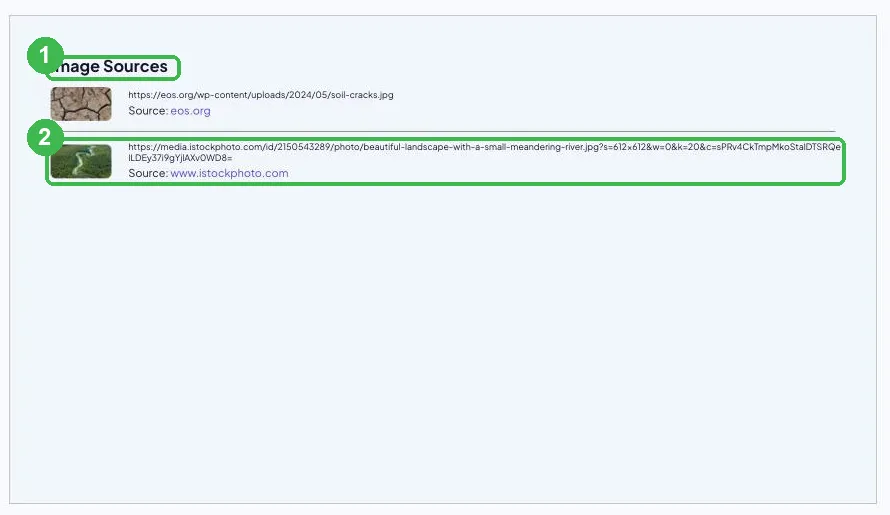
Task: Select the soil-cracks.jpg URL text
Action: tap(261, 95)
